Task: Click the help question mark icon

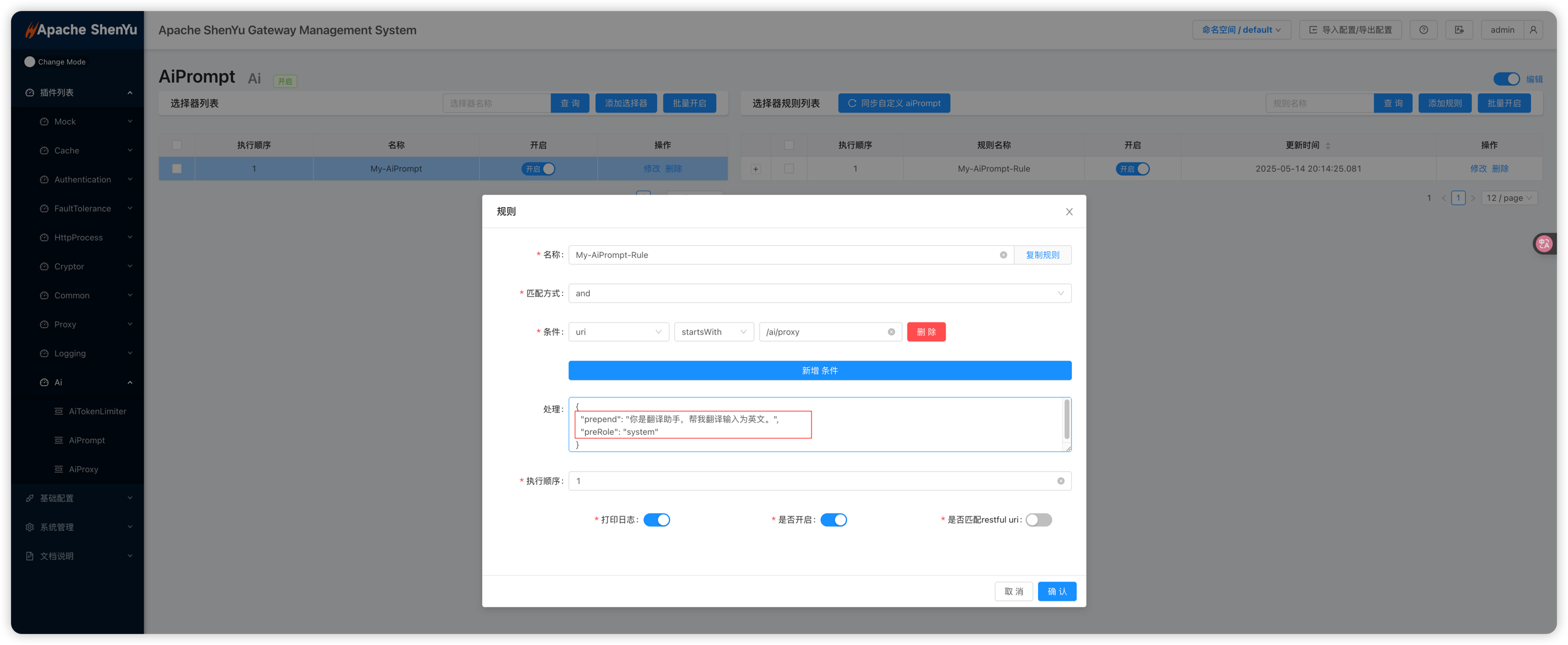Action: (1423, 30)
